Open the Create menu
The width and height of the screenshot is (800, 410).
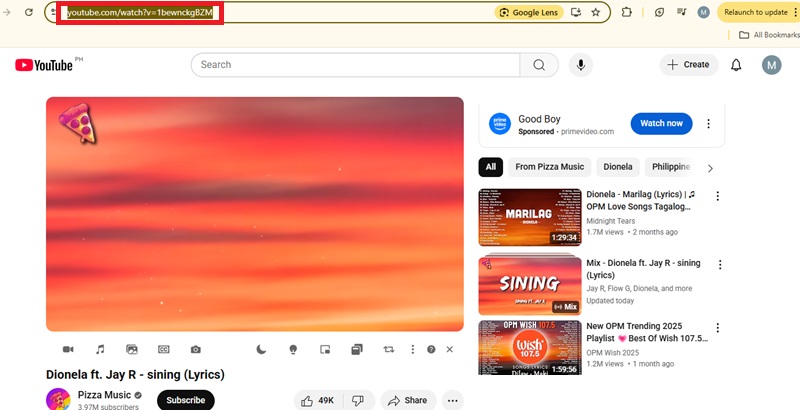(689, 65)
